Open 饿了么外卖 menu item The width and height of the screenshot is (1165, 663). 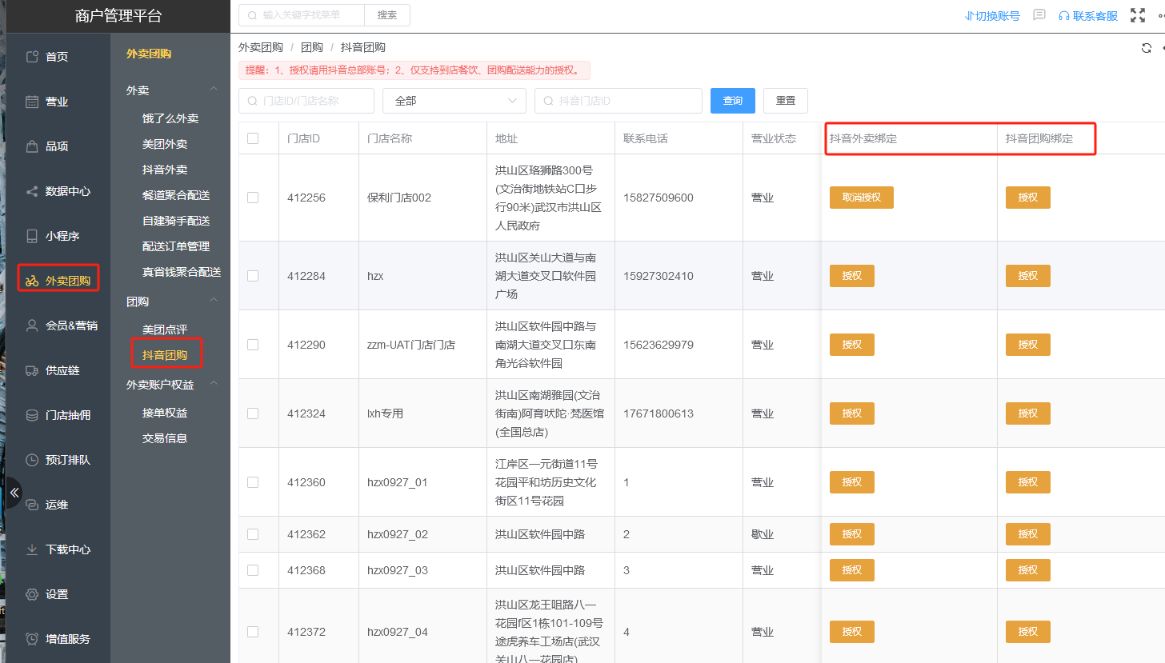[x=170, y=118]
